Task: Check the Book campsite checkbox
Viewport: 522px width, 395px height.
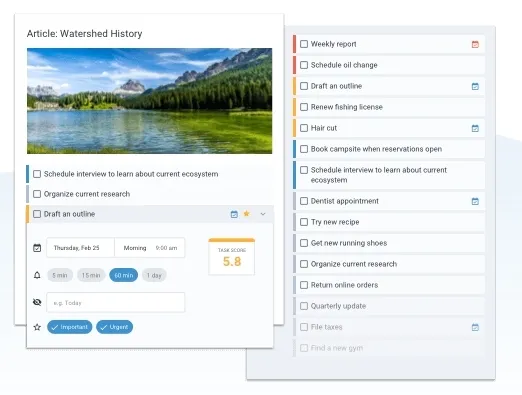Action: point(304,149)
